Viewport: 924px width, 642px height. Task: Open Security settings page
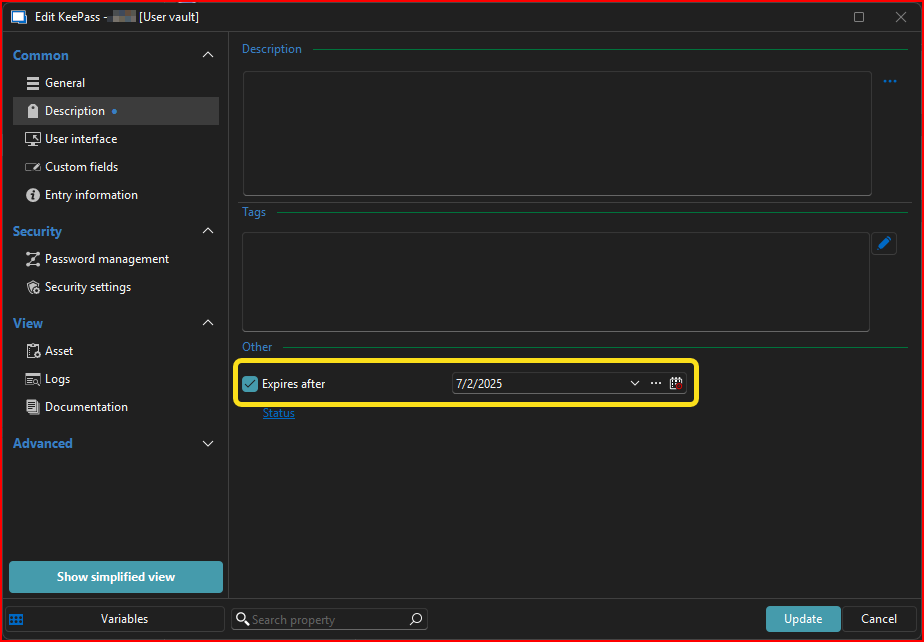click(x=116, y=287)
